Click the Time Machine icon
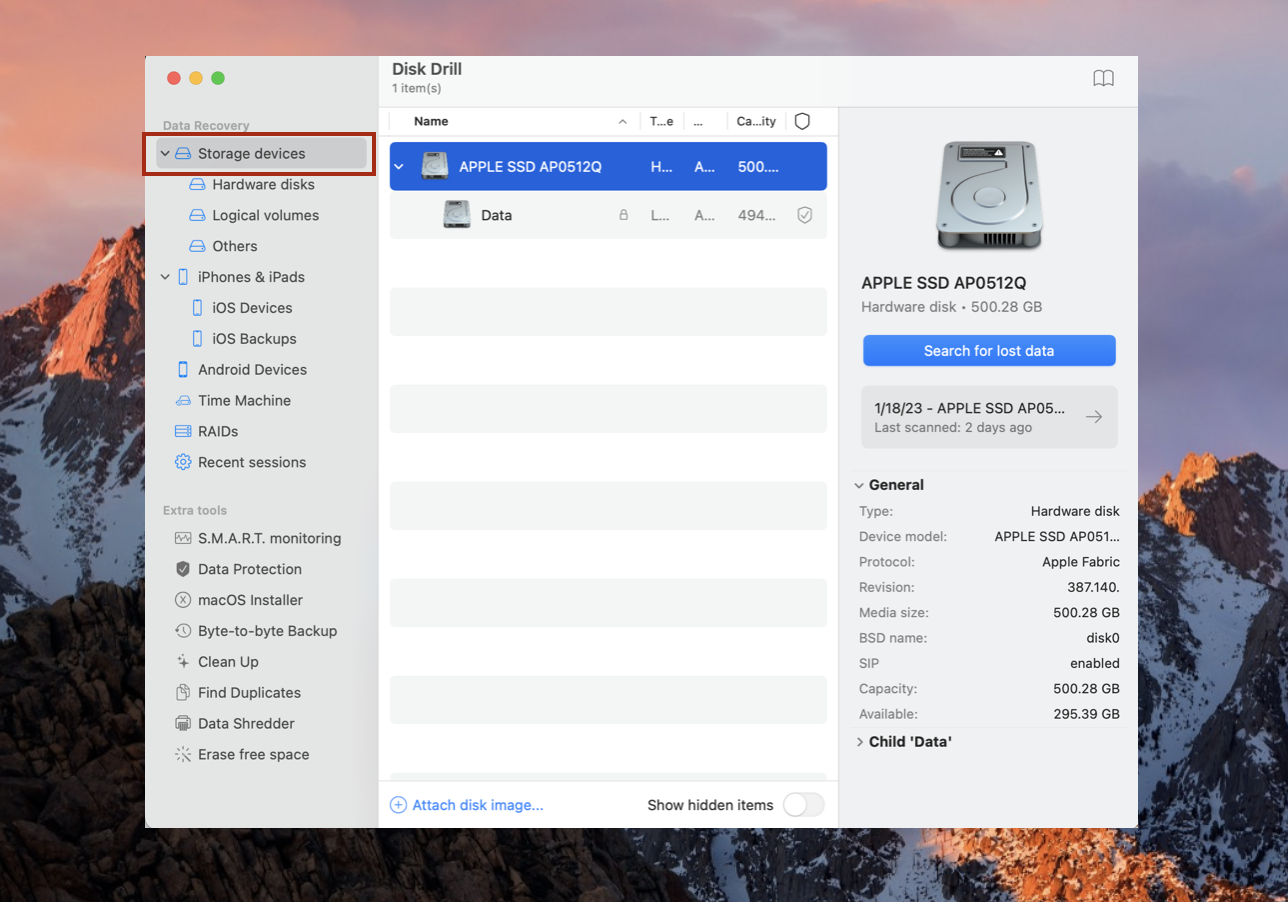This screenshot has height=902, width=1288. (x=183, y=401)
